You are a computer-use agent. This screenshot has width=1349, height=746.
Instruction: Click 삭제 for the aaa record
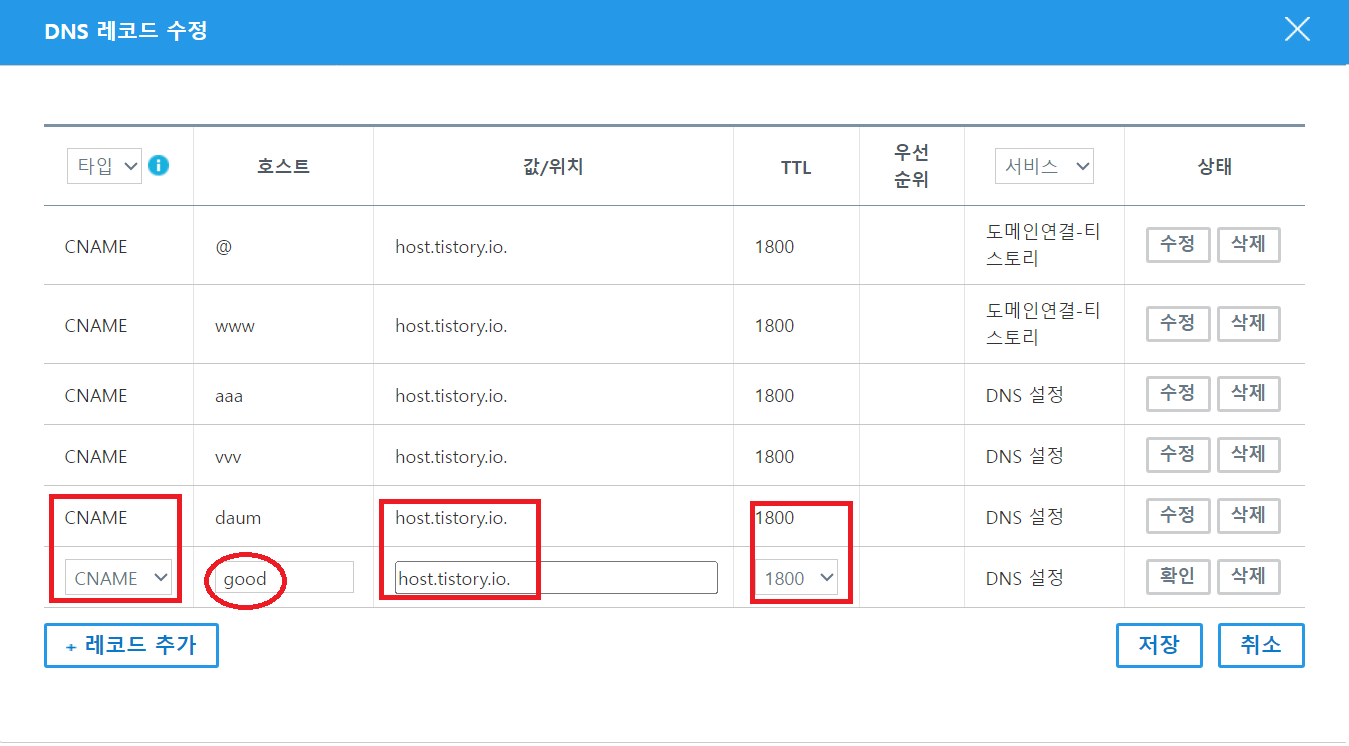pyautogui.click(x=1248, y=394)
